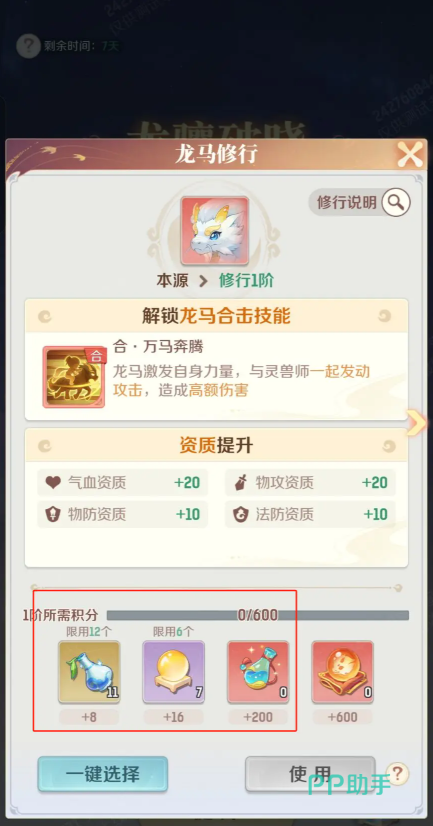Click the 修行说明 label

tap(347, 202)
